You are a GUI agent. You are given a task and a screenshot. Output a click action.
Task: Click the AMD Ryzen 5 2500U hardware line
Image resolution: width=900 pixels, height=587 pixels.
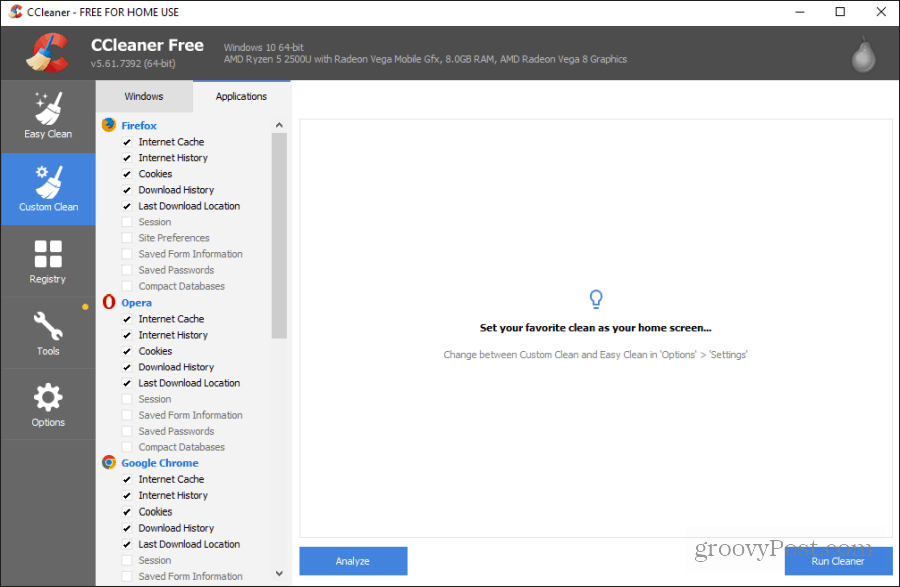pos(425,59)
